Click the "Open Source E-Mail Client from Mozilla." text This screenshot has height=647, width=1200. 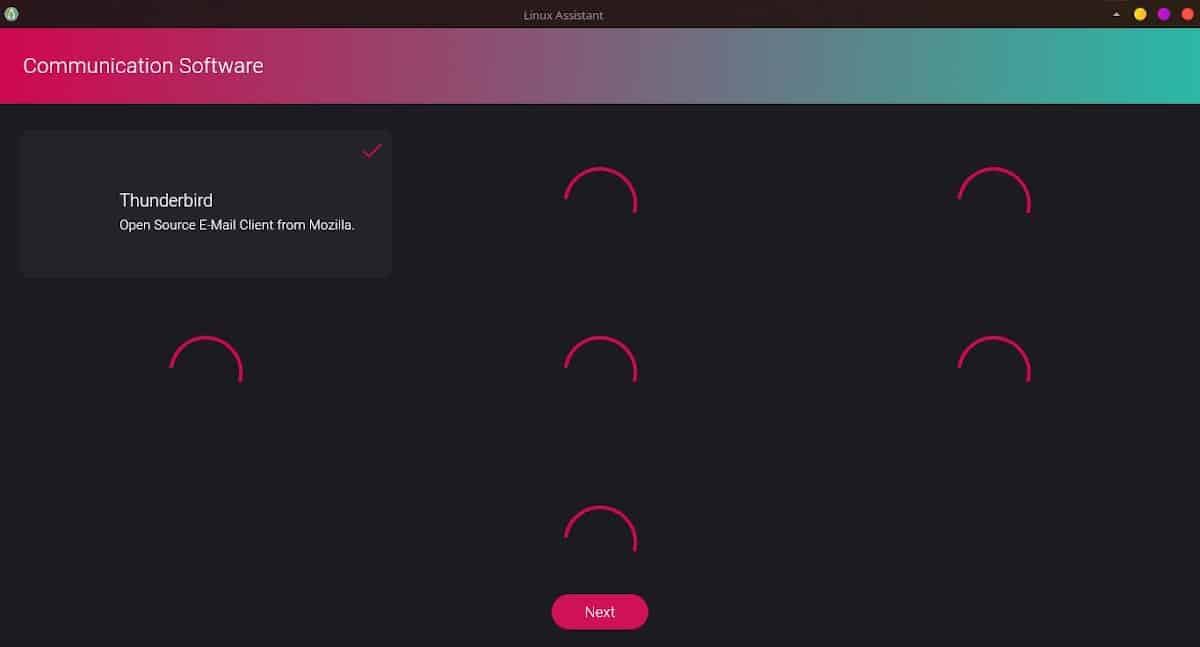click(x=237, y=225)
